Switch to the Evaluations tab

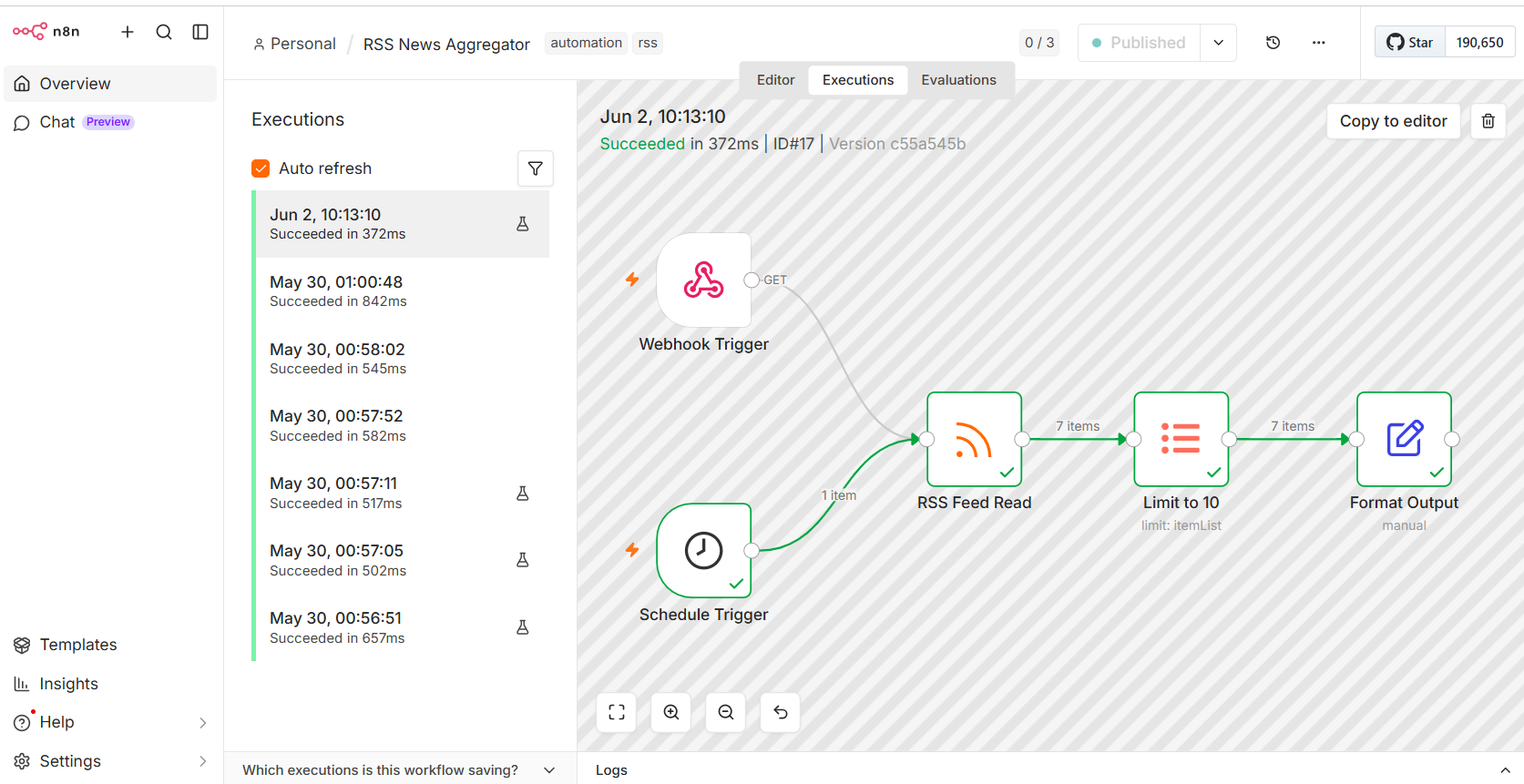pyautogui.click(x=958, y=80)
